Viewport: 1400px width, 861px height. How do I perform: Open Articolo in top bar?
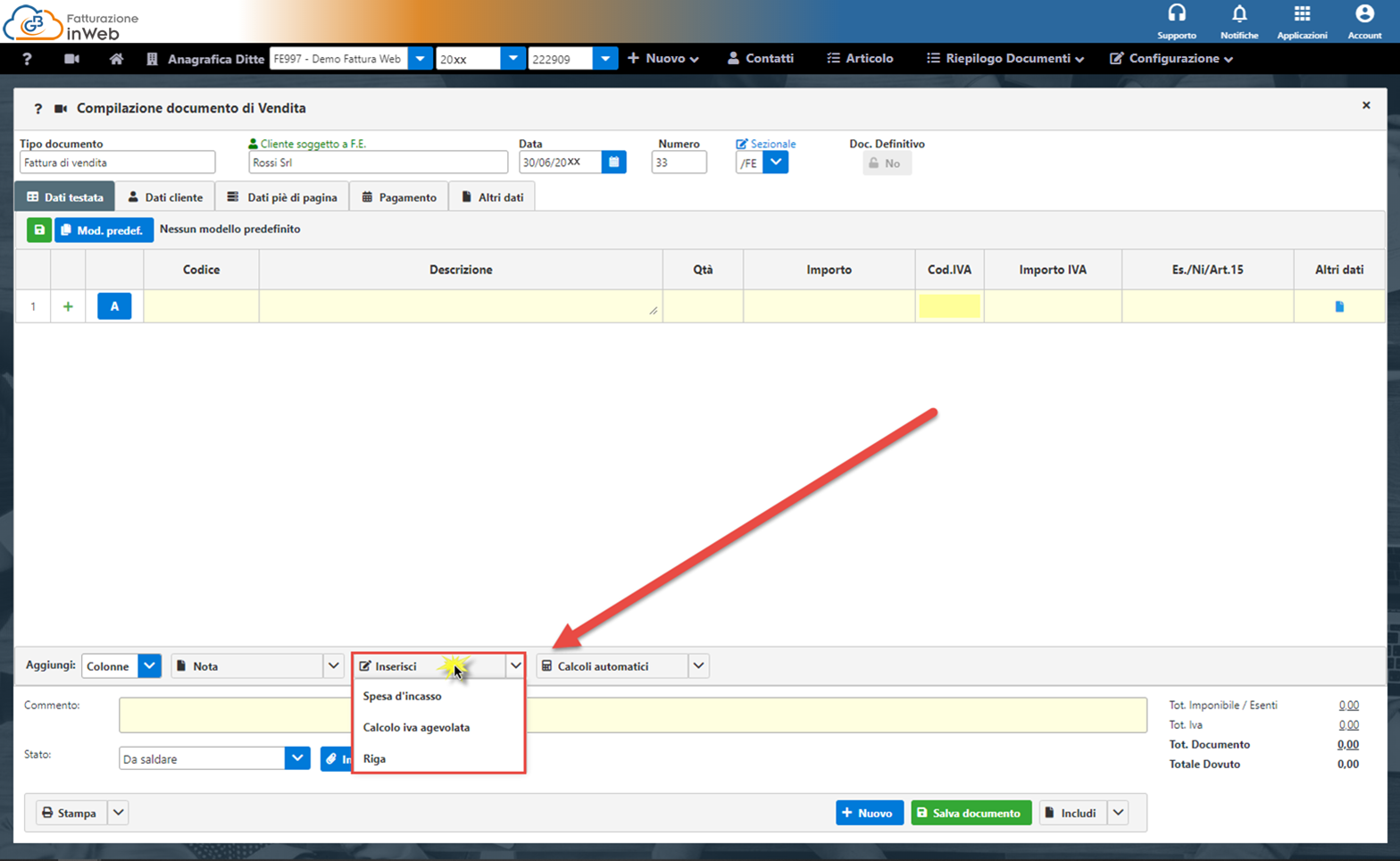[x=860, y=59]
